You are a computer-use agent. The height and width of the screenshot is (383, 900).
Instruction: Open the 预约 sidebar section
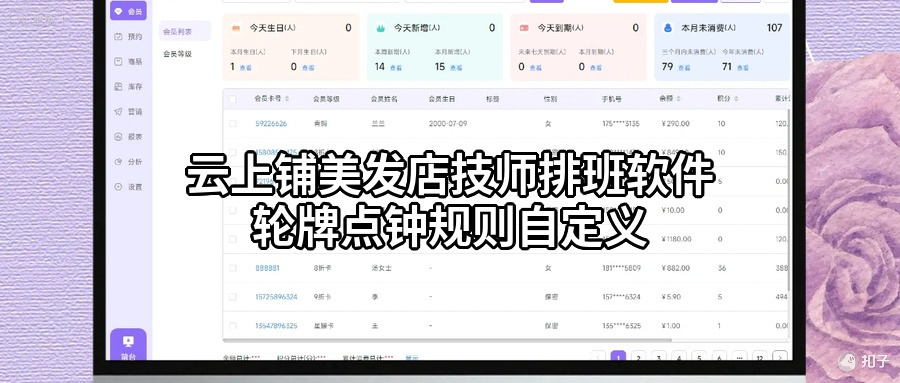point(128,37)
